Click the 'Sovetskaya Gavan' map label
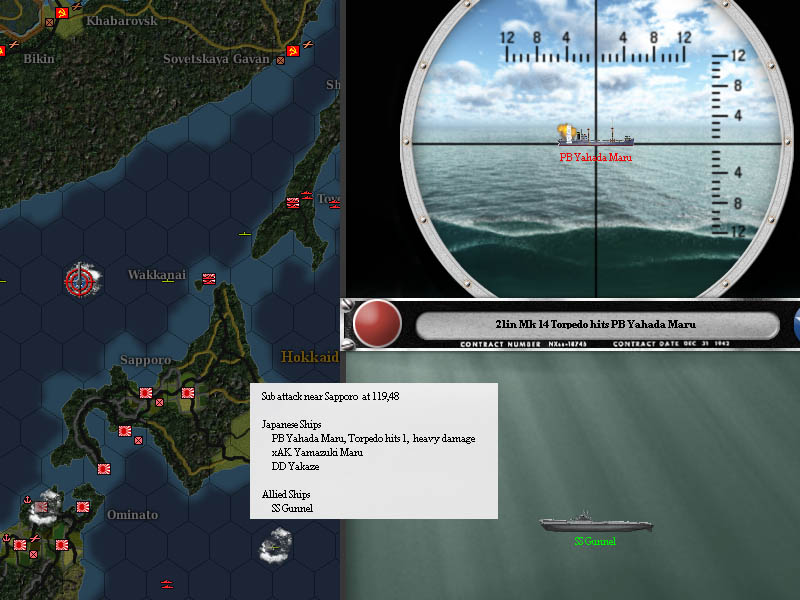The width and height of the screenshot is (800, 600). [216, 59]
